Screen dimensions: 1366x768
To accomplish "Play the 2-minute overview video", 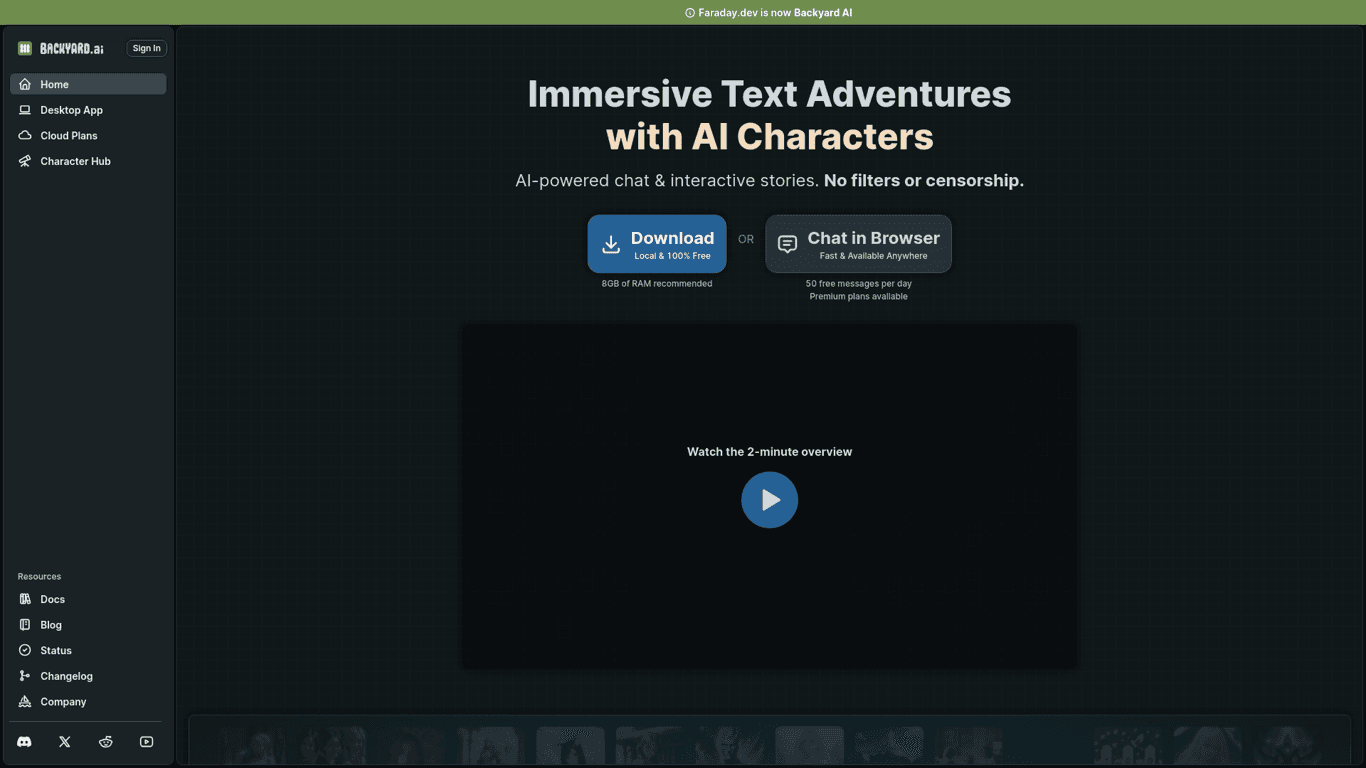I will (x=769, y=500).
